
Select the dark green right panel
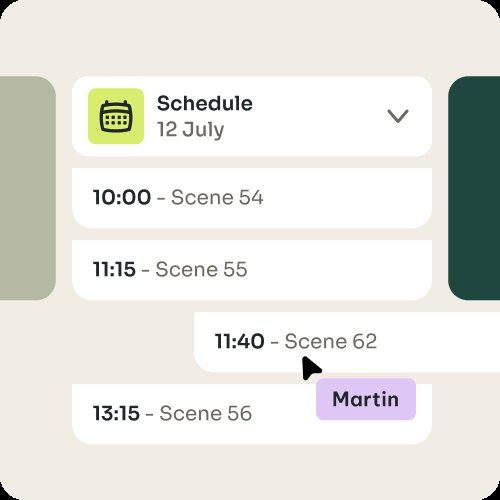(x=474, y=188)
